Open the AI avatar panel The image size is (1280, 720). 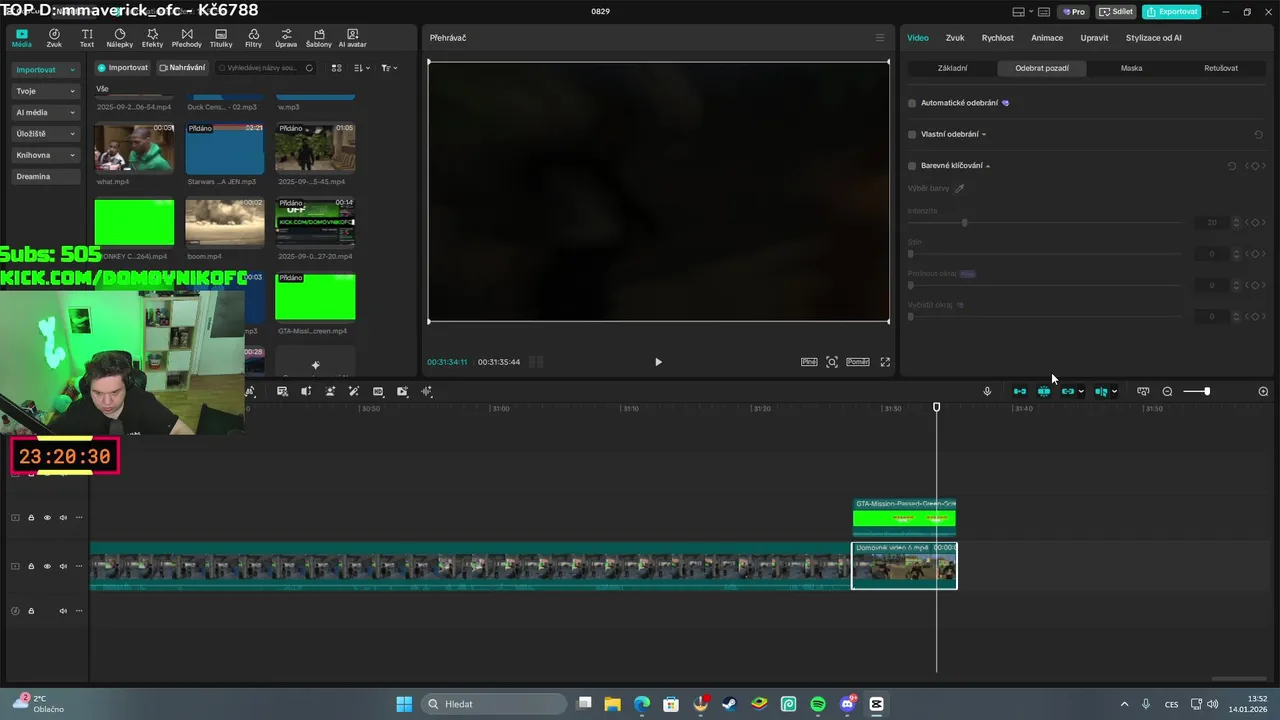point(352,38)
